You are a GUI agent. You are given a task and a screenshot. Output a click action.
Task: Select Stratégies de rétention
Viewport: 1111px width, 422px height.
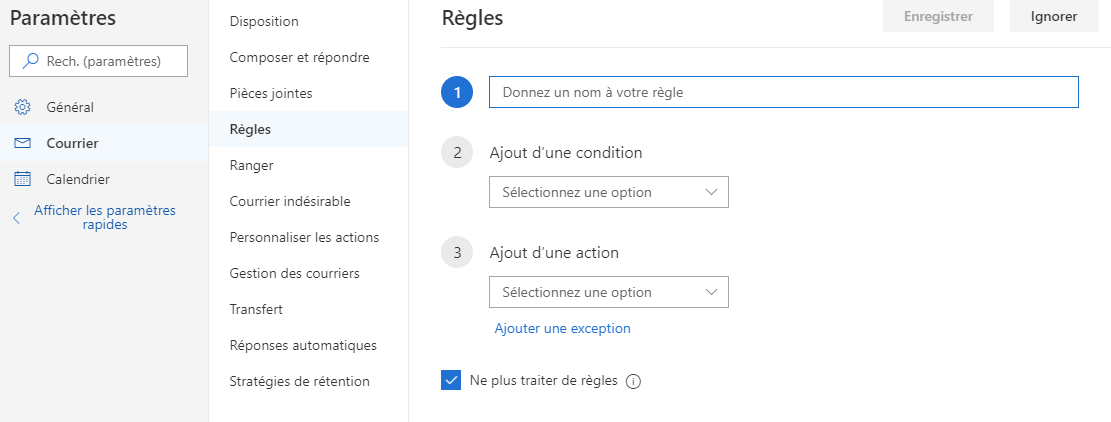(299, 381)
